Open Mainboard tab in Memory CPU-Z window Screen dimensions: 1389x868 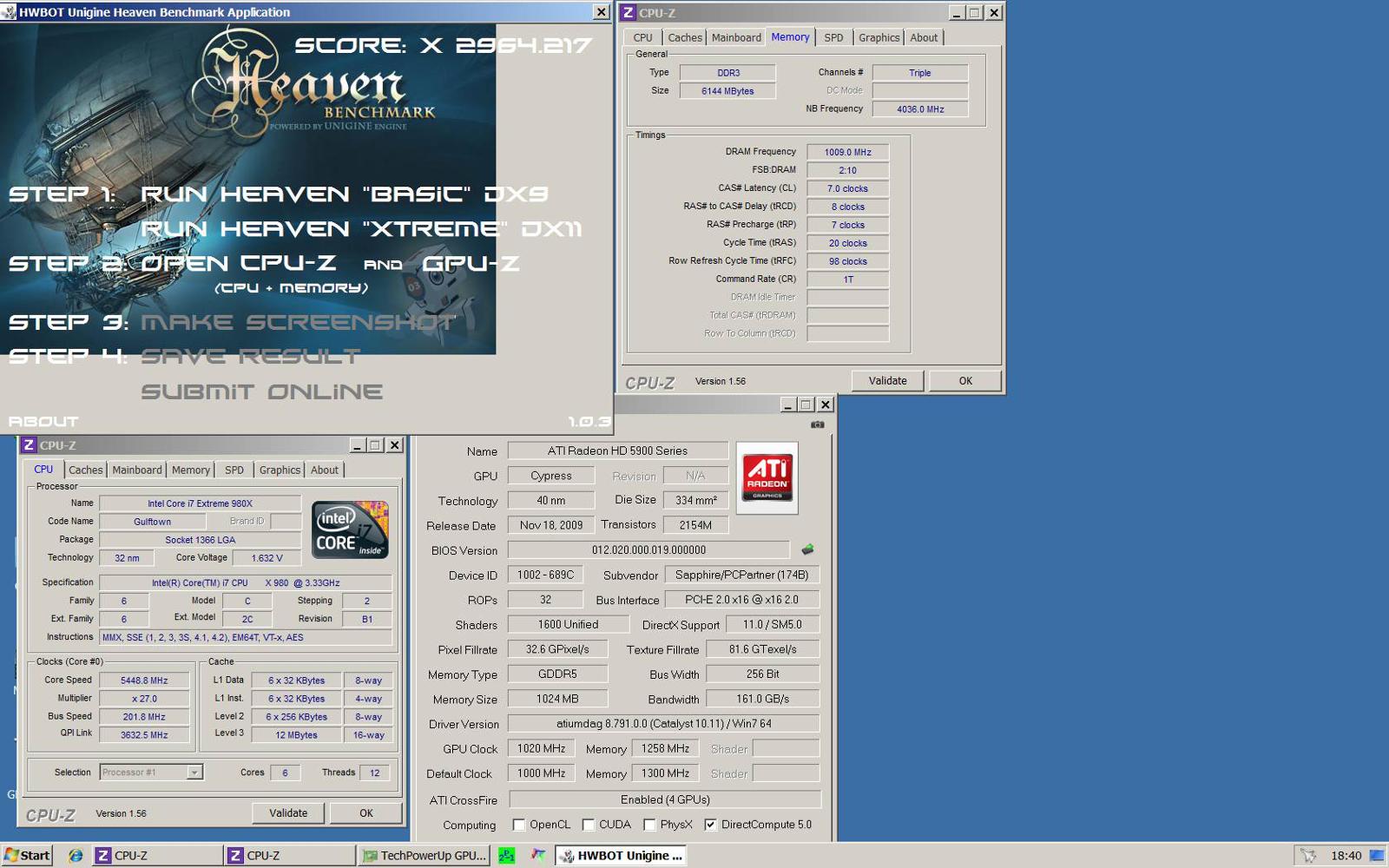pyautogui.click(x=736, y=37)
